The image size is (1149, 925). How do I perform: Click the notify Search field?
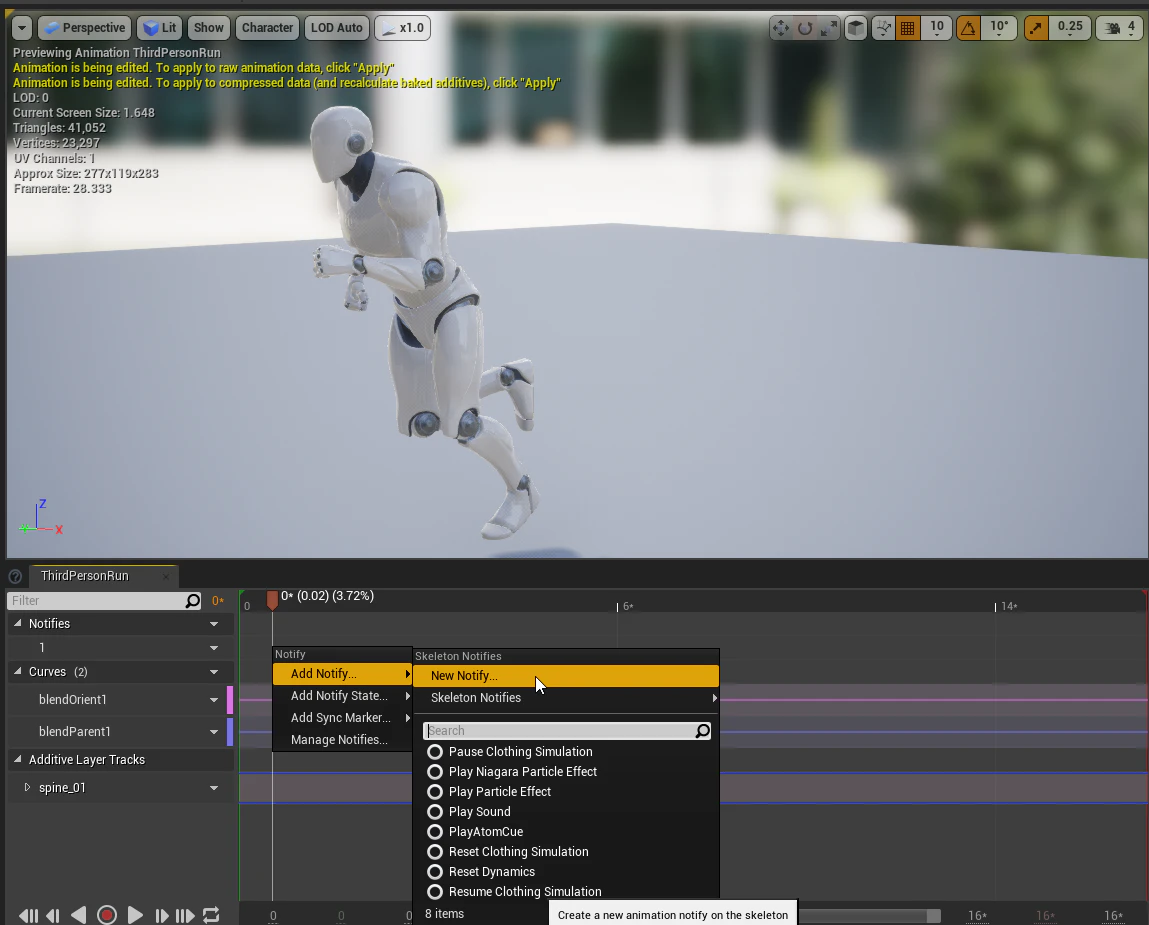click(x=561, y=731)
